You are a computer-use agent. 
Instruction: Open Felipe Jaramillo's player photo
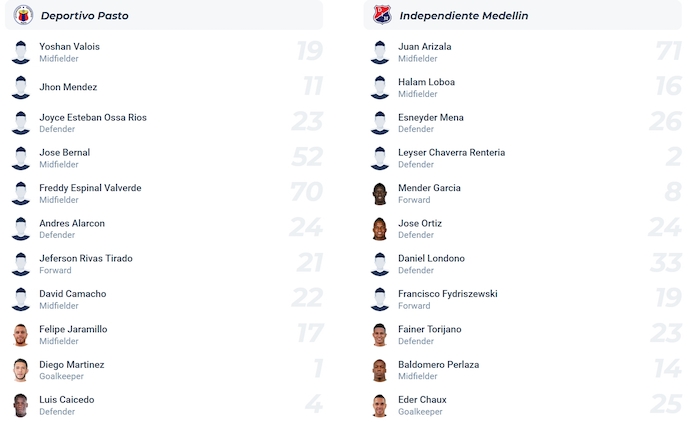tap(21, 335)
